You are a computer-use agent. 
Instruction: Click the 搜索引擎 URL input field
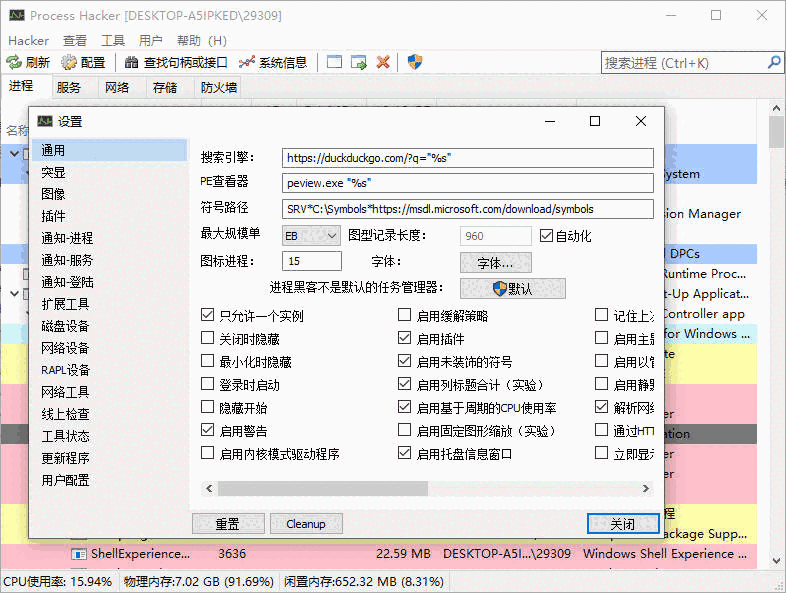pos(468,158)
